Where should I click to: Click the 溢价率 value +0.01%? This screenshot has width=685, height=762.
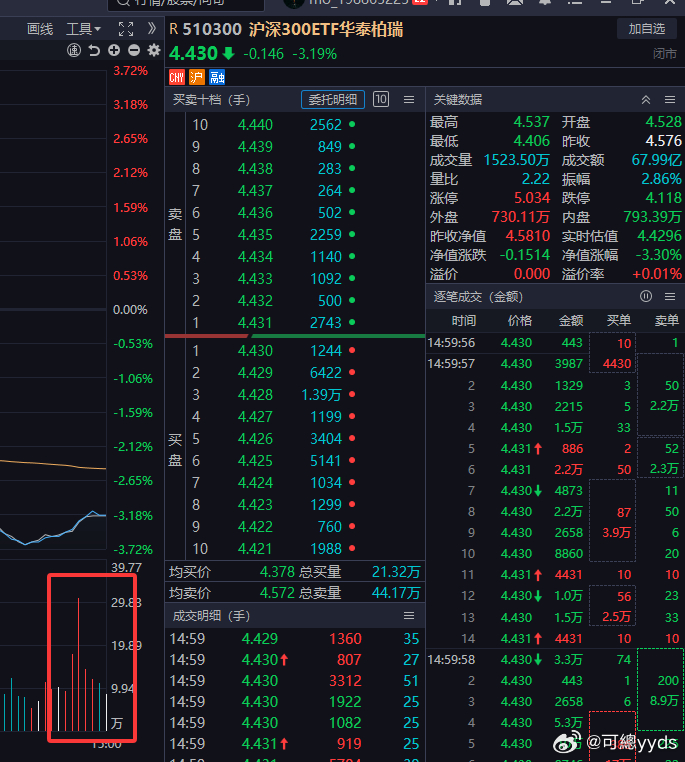657,274
